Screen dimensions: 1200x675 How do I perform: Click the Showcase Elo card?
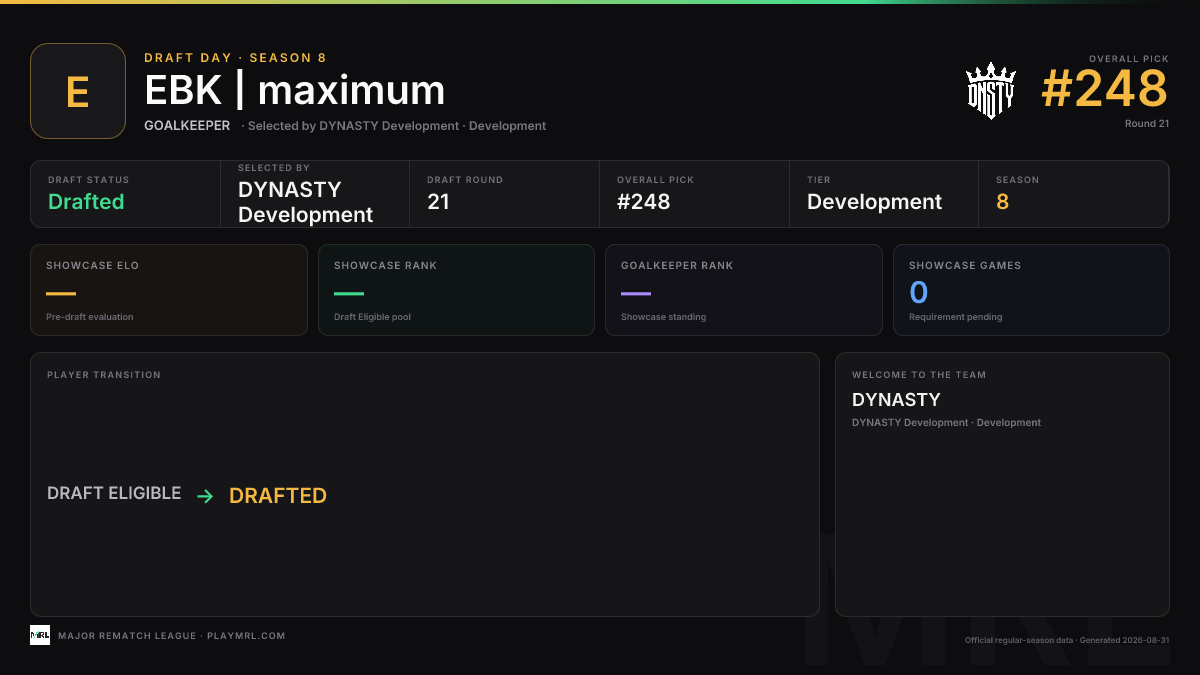169,290
